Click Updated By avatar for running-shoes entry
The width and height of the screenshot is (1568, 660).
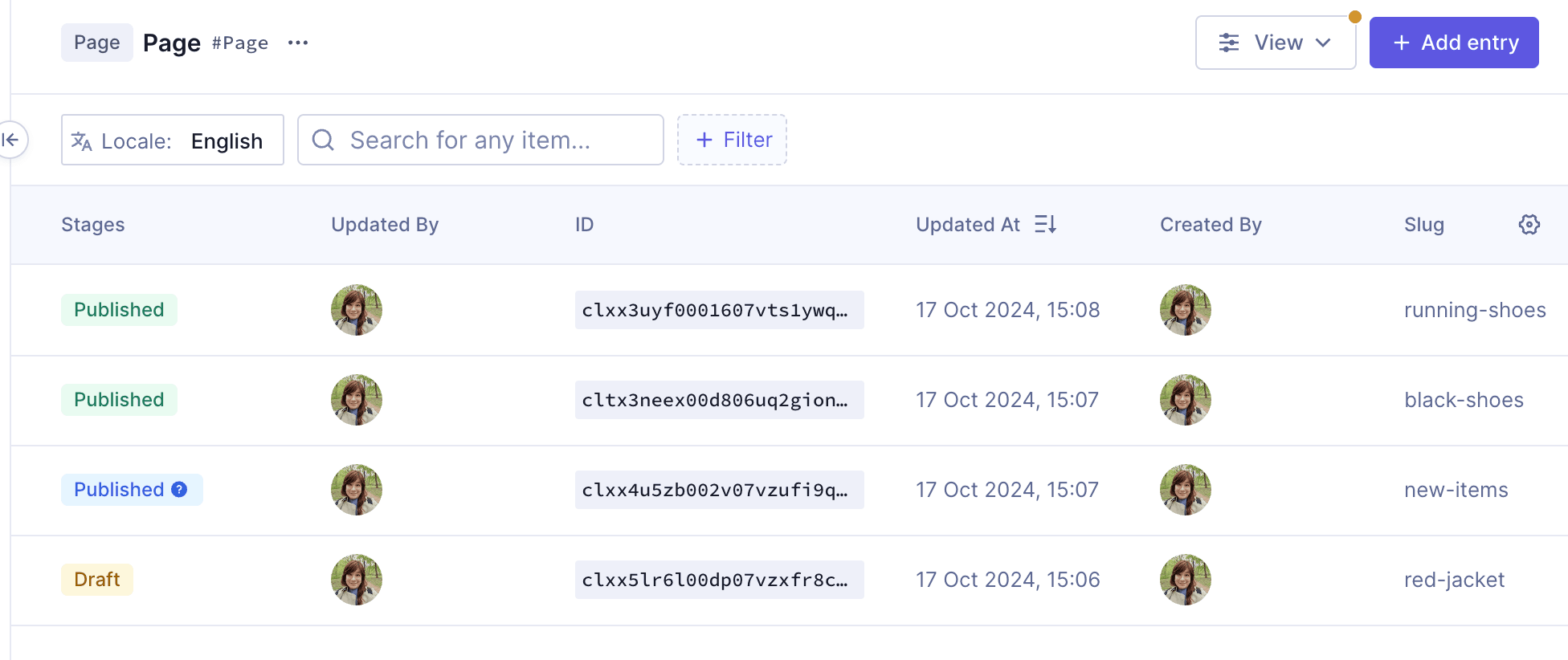coord(356,310)
